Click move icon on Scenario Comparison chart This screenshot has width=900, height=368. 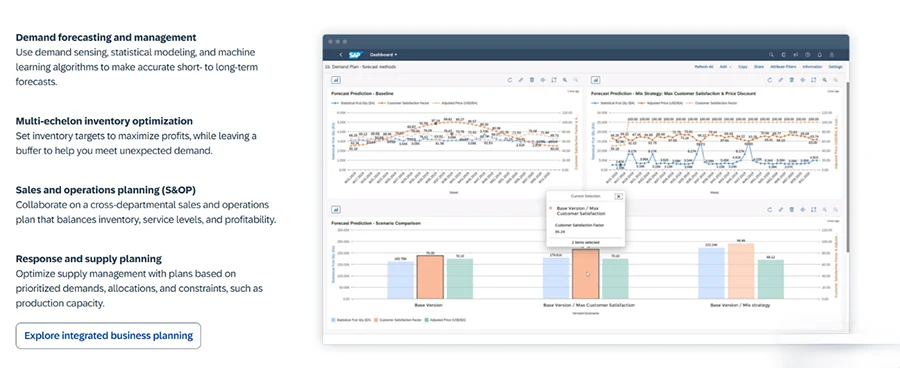point(802,210)
